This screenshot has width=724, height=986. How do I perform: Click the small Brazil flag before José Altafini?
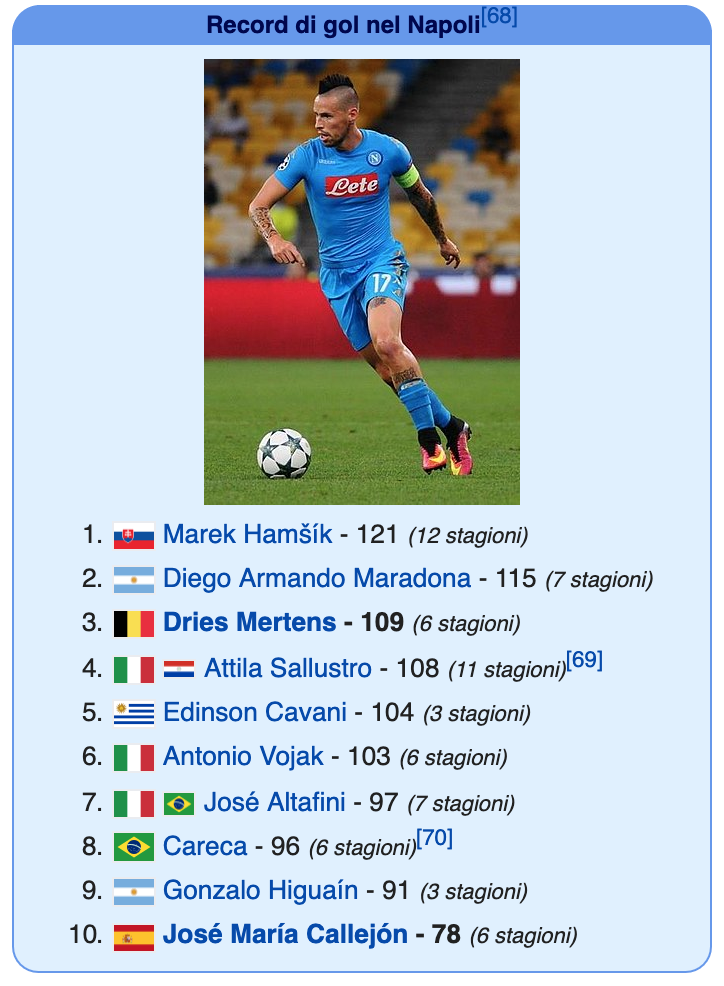179,804
